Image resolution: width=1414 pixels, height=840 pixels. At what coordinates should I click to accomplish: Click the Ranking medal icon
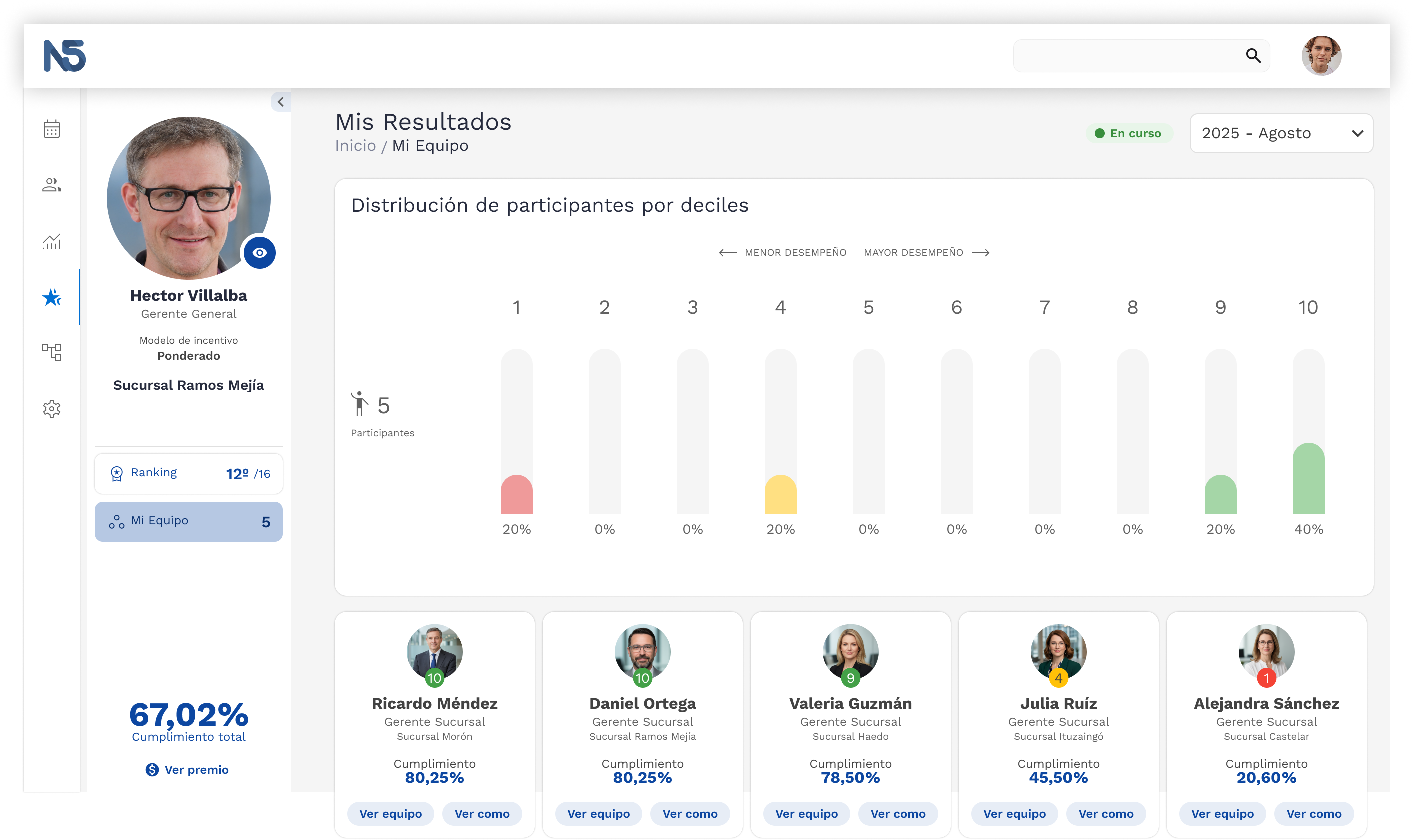[116, 474]
